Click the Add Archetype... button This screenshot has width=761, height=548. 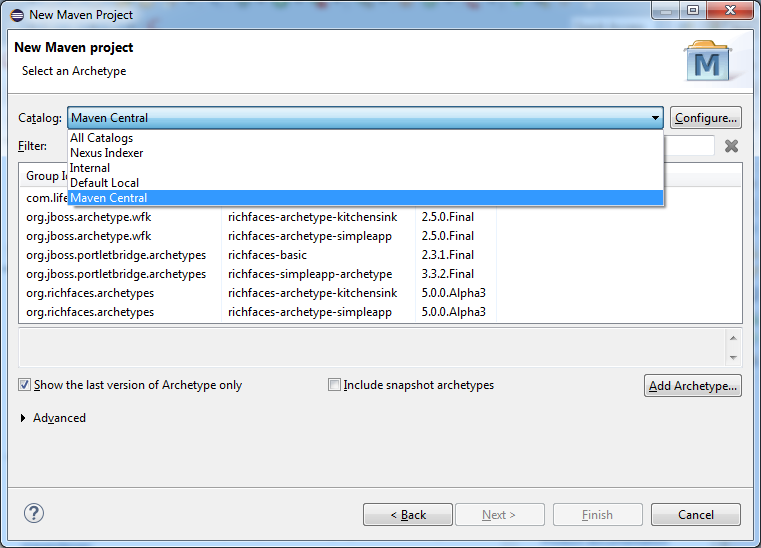(x=693, y=386)
